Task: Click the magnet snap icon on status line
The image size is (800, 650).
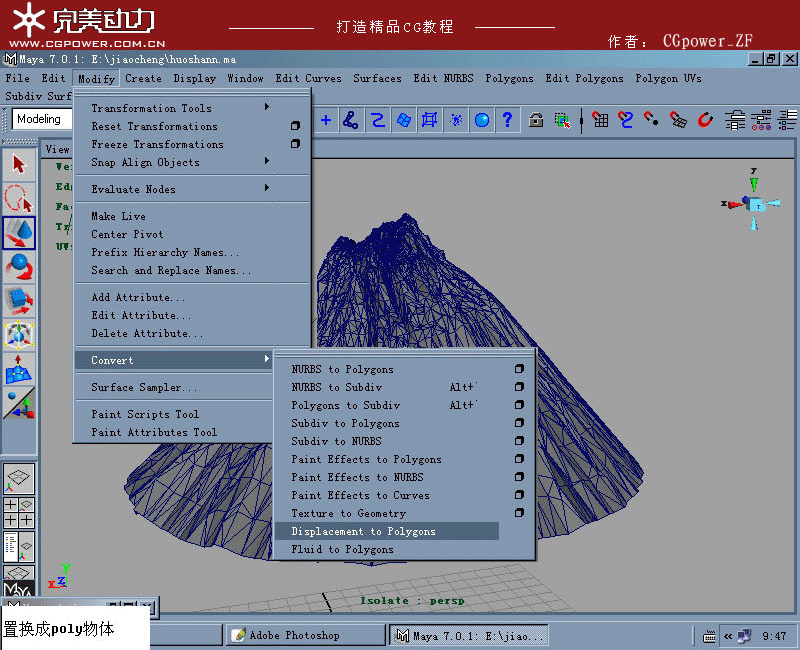Action: coord(456,119)
